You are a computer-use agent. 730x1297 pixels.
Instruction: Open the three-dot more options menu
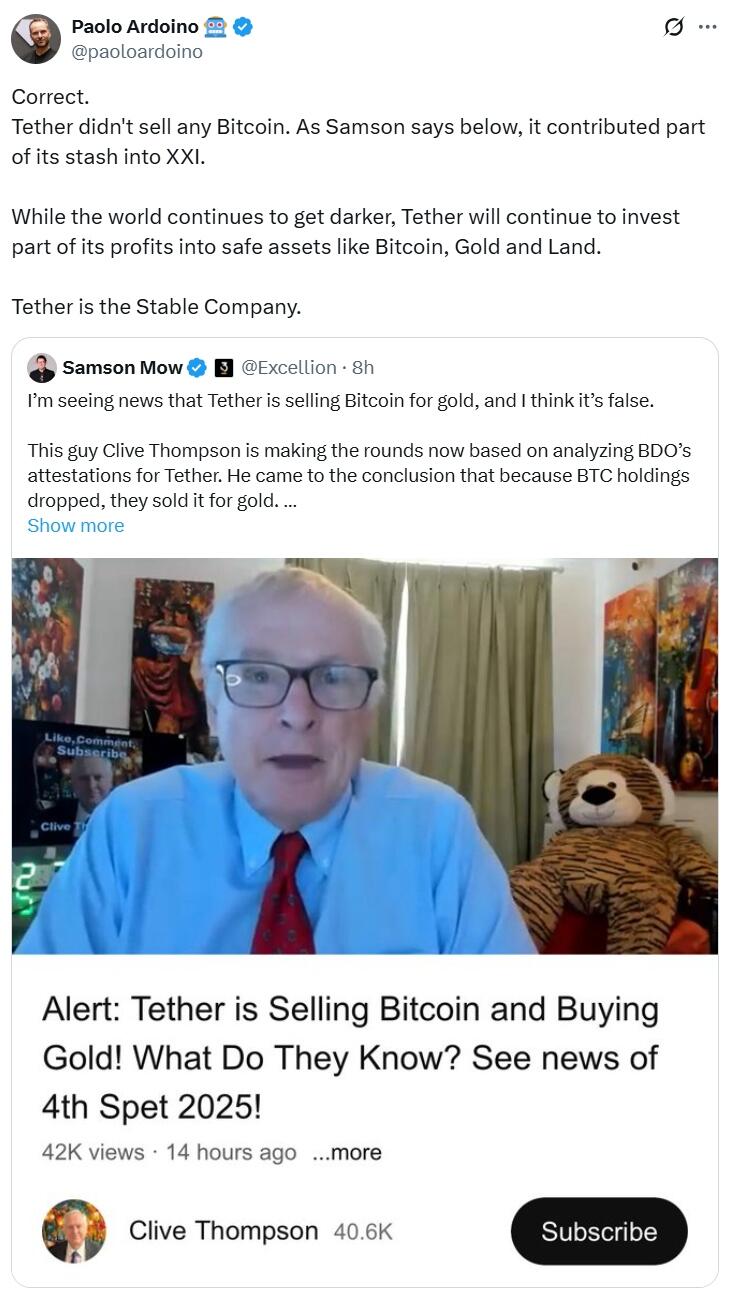(x=708, y=27)
